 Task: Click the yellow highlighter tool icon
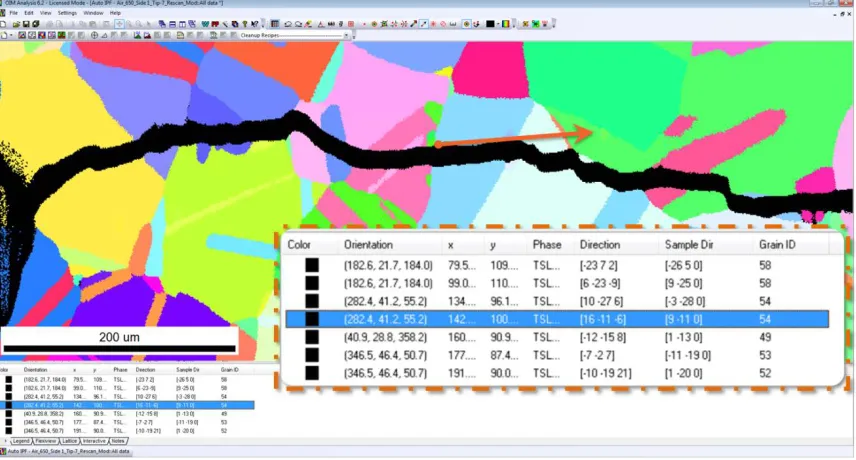308,24
